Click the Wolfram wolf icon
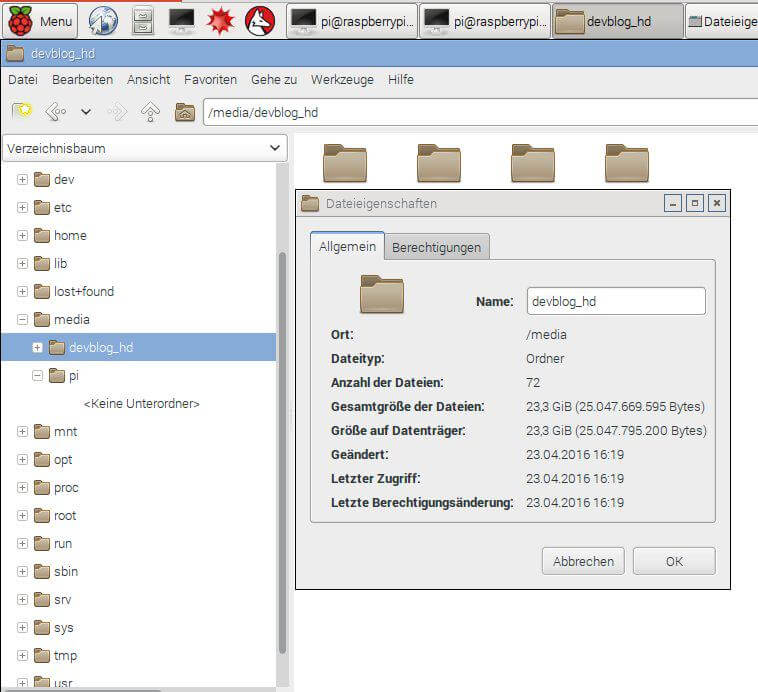 [x=260, y=20]
